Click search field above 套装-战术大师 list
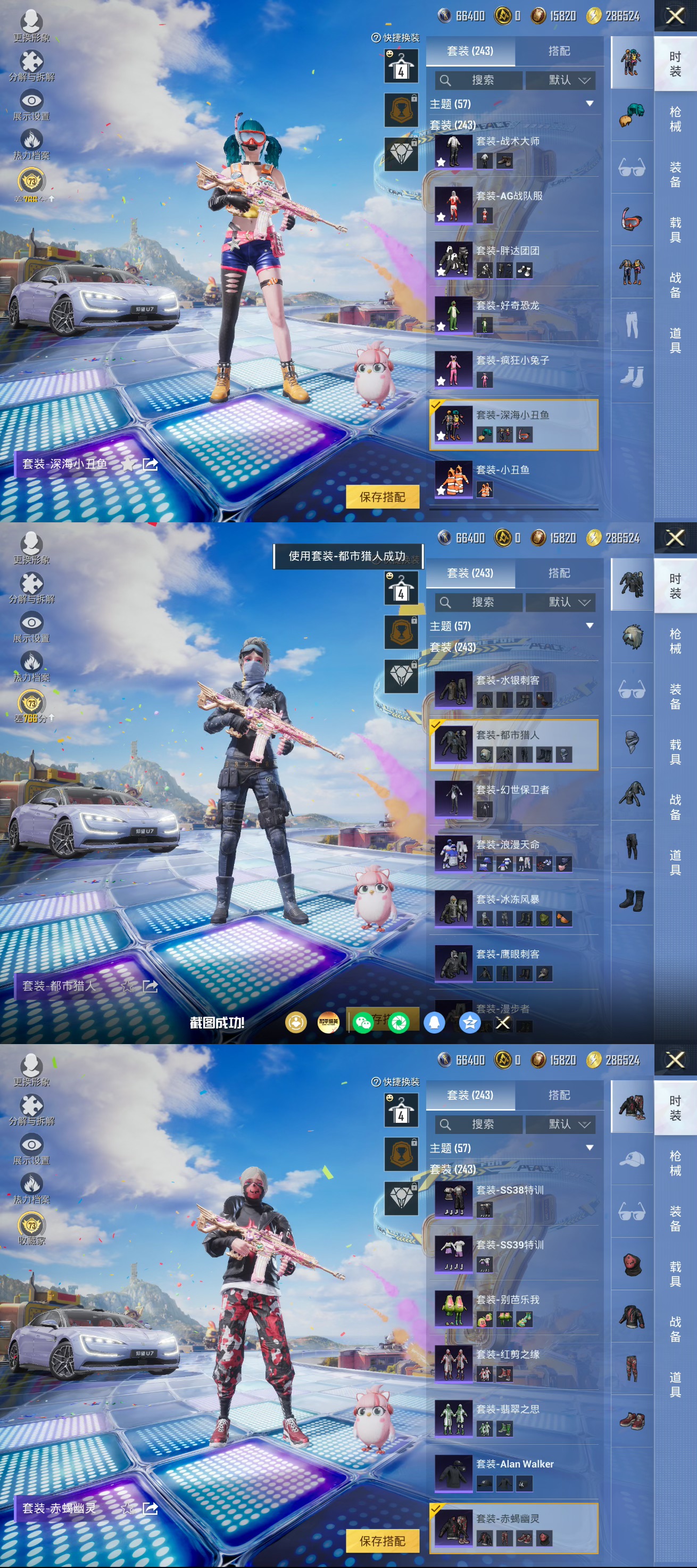The image size is (697, 1568). click(x=479, y=80)
